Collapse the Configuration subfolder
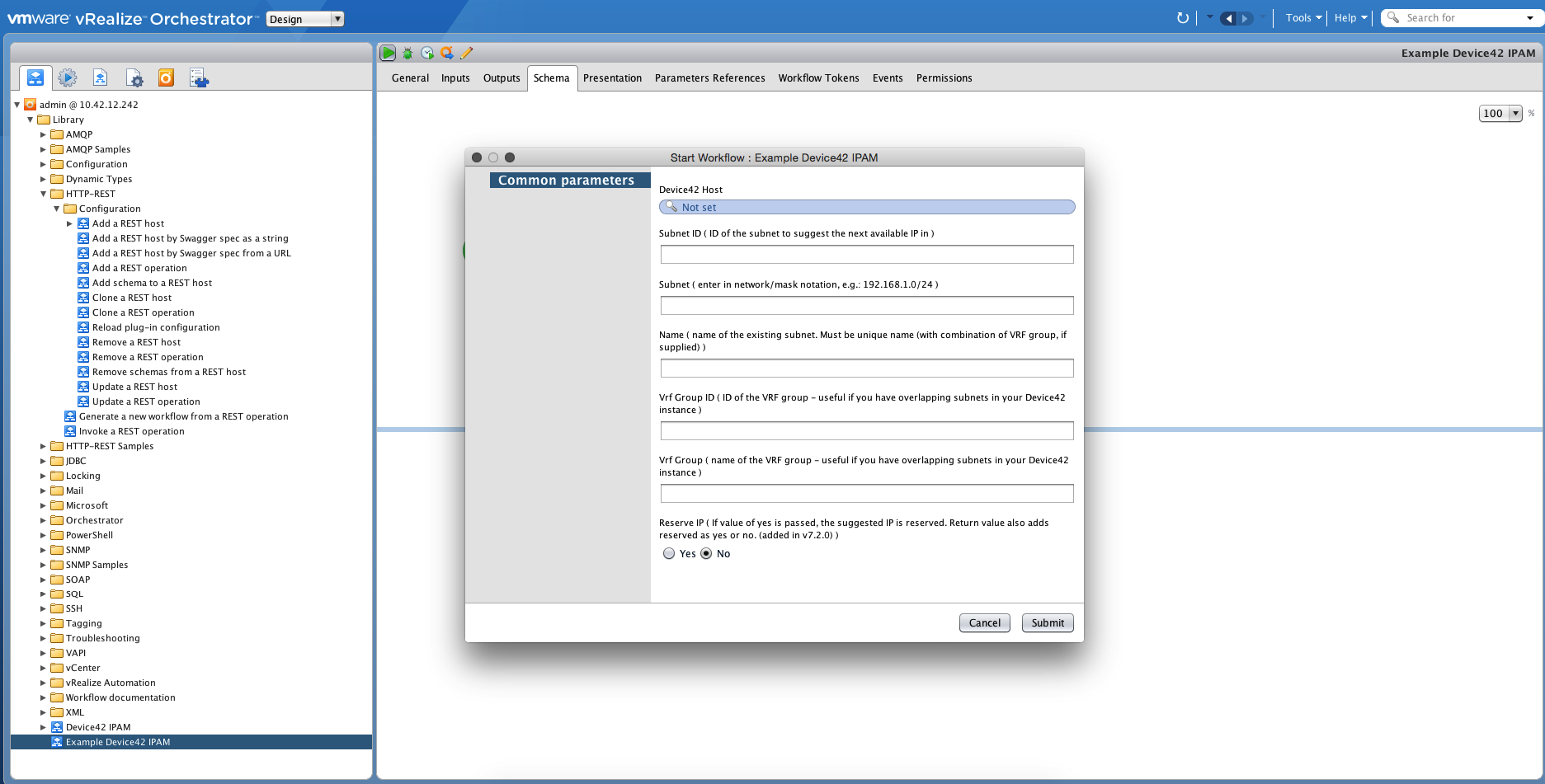Screen dimensions: 1545x784 (57, 209)
